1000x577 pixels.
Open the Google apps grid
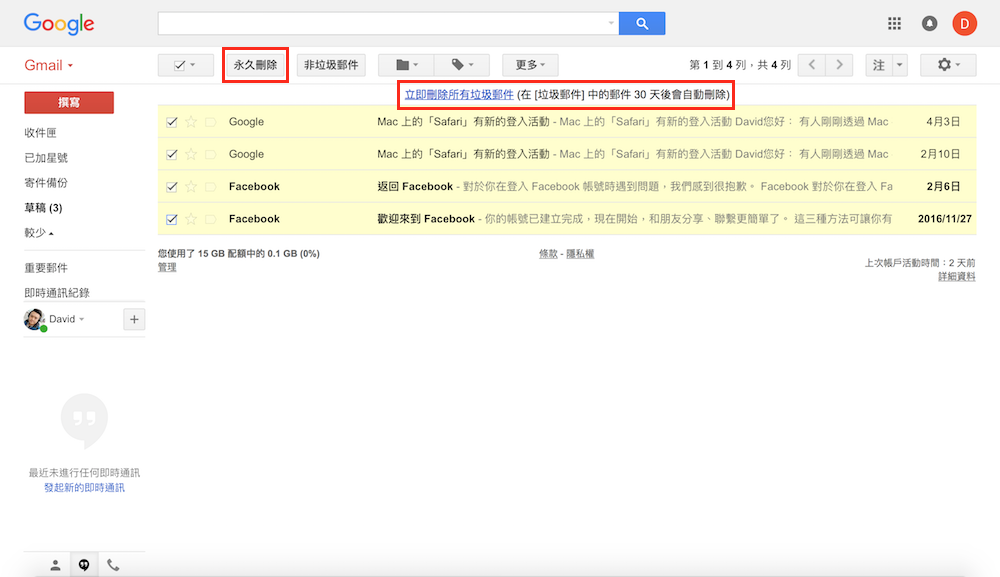894,24
